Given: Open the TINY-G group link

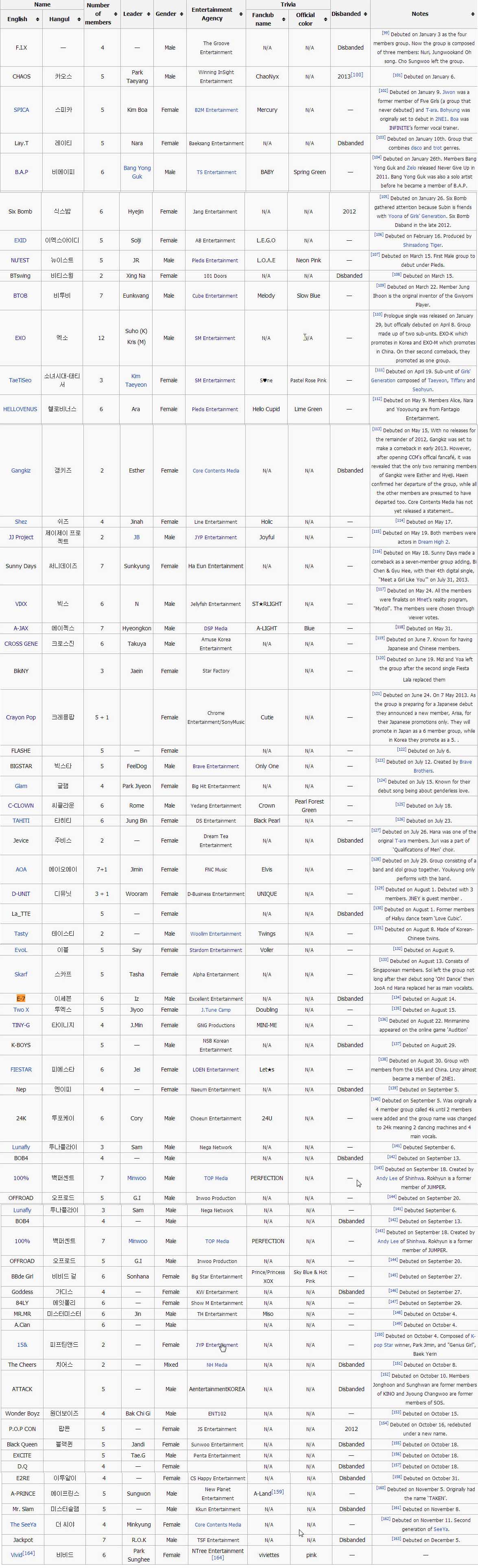Looking at the screenshot, I should point(21,1025).
